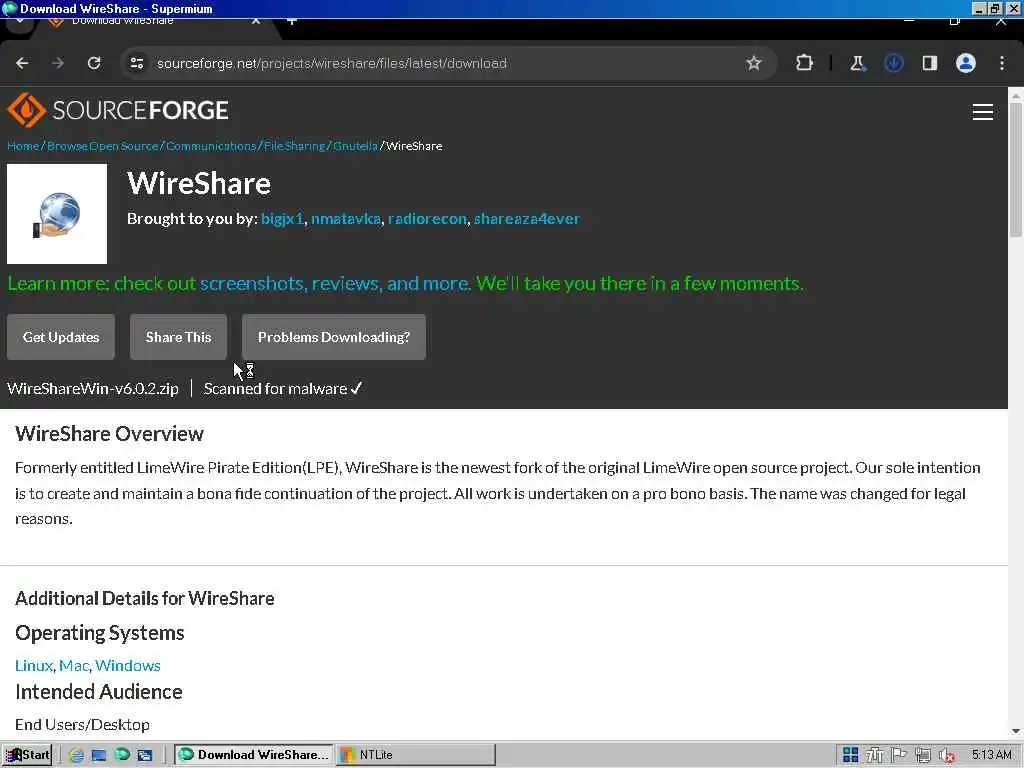
Task: Click the page's vertical scrollbar thumb
Action: (x=1016, y=170)
